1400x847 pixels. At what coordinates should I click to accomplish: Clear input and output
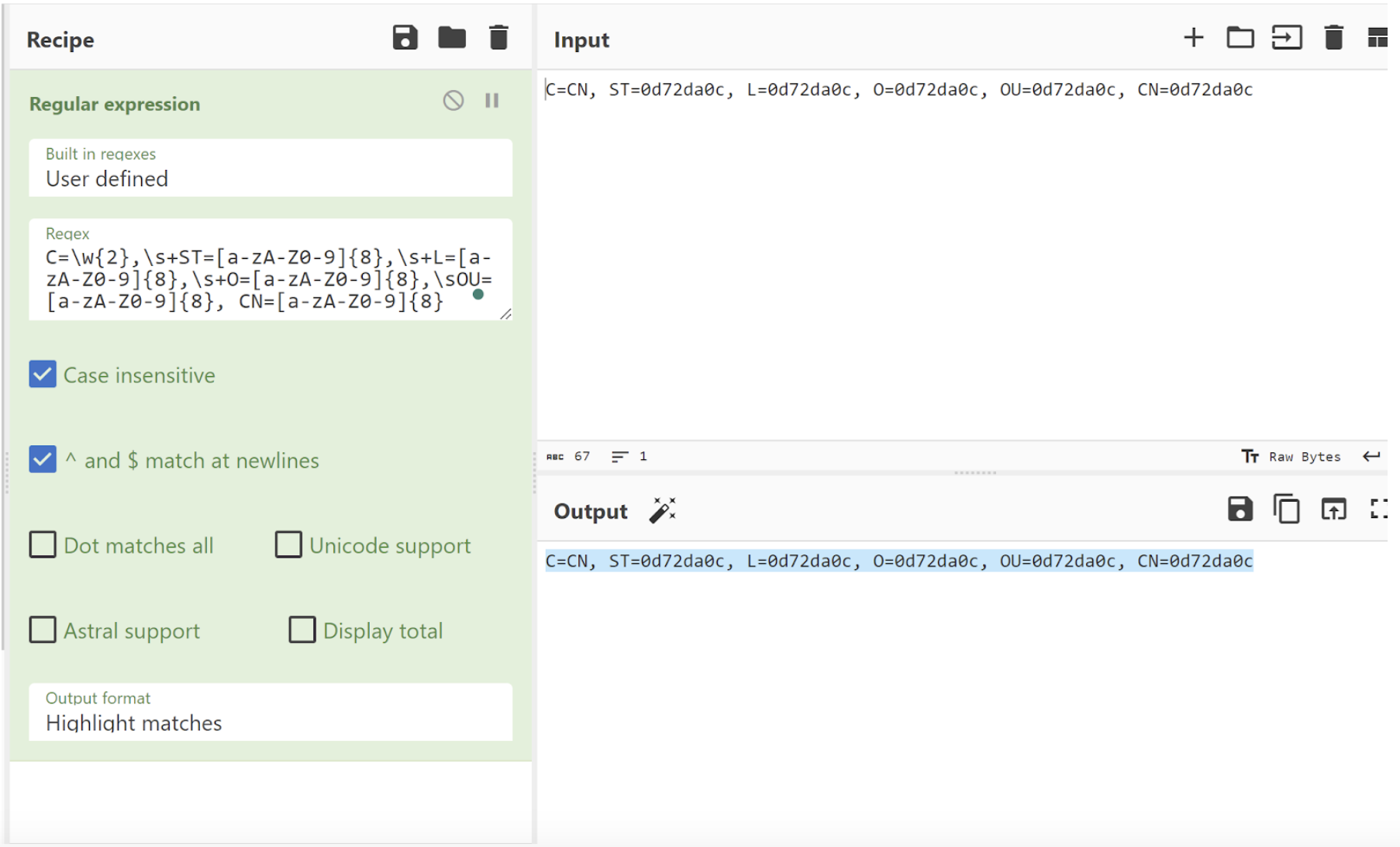tap(1333, 38)
